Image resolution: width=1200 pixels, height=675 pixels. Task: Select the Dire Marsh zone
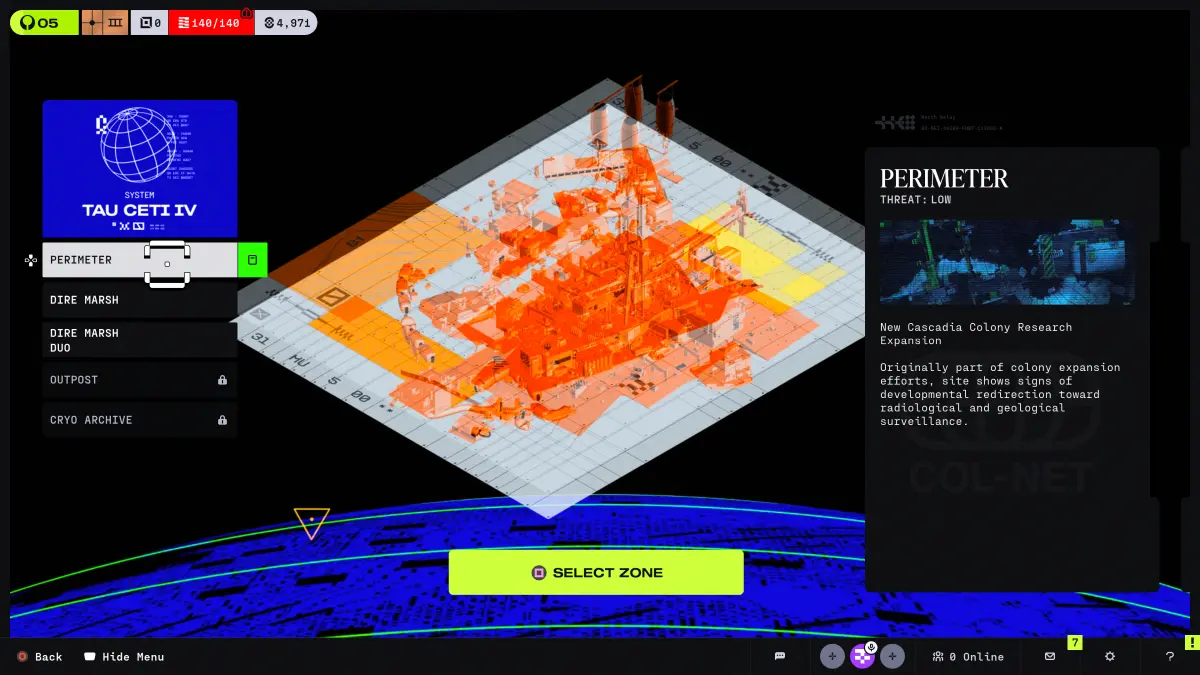coord(139,300)
